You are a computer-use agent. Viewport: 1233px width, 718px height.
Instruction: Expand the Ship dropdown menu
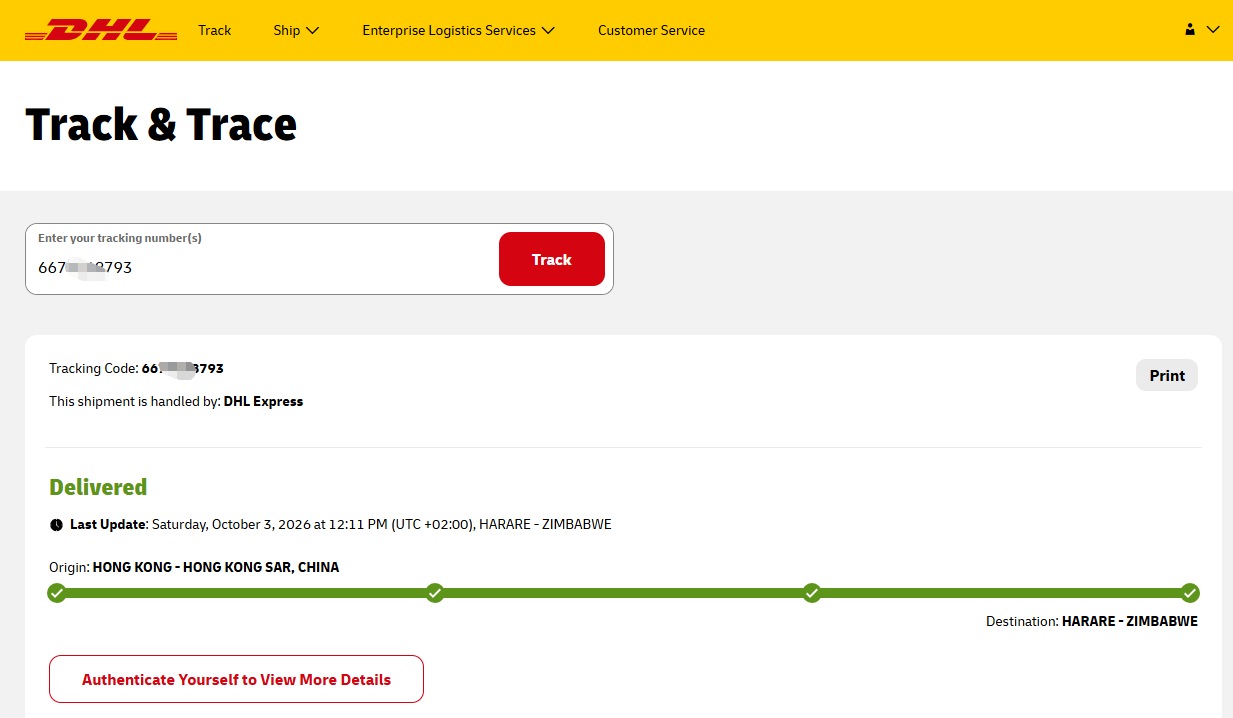(296, 30)
